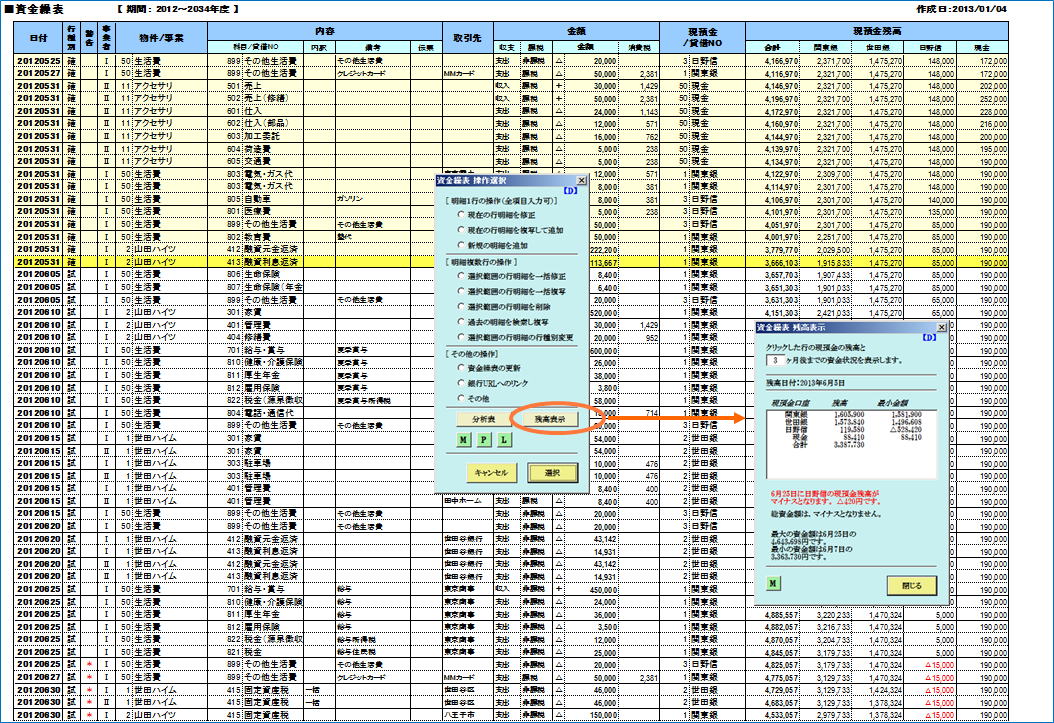Confirm with the 選択 button
Screen dimensions: 1054x723
pyautogui.click(x=553, y=472)
